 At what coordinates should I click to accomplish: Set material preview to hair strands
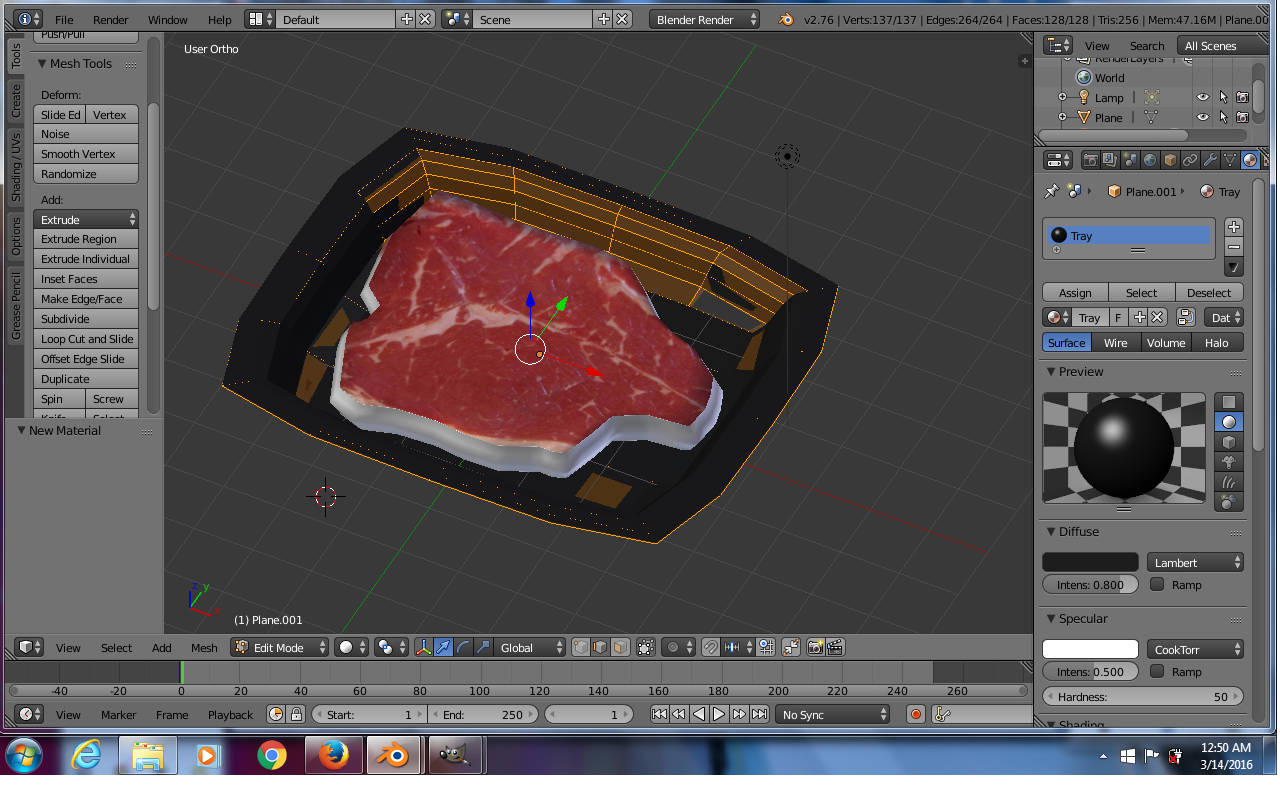click(x=1229, y=482)
